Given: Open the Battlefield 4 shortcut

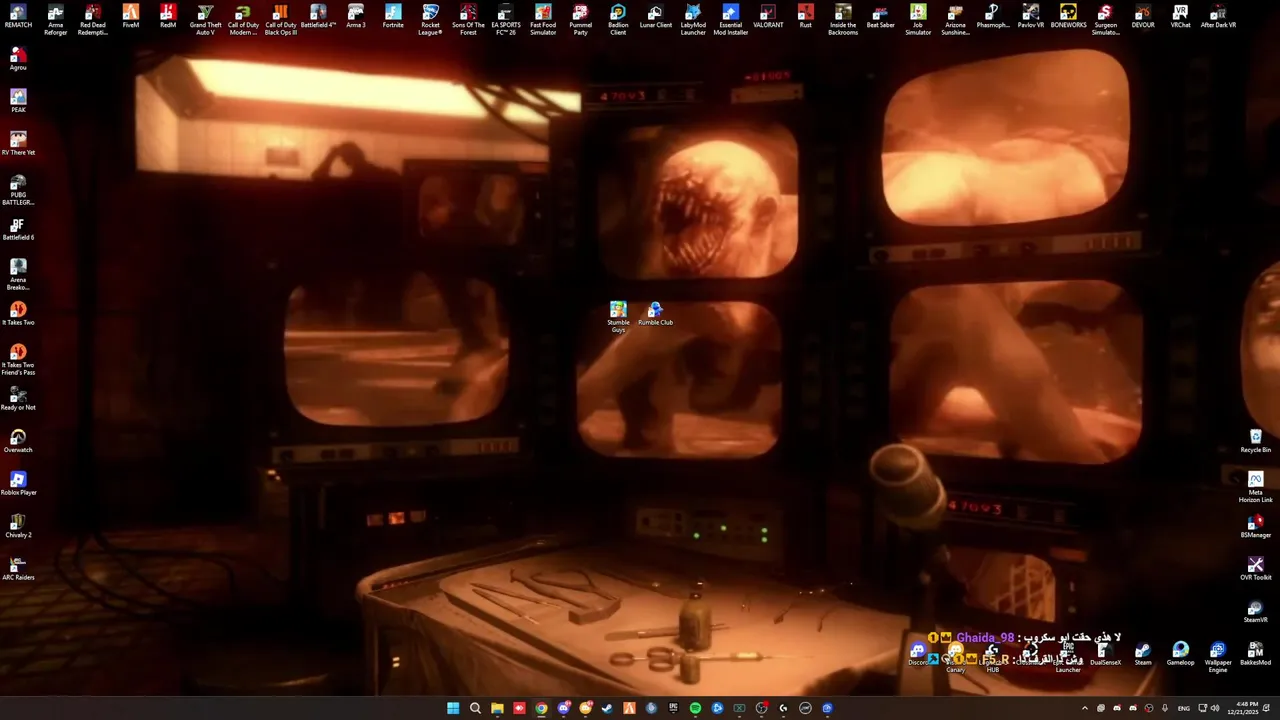Looking at the screenshot, I should [x=318, y=17].
